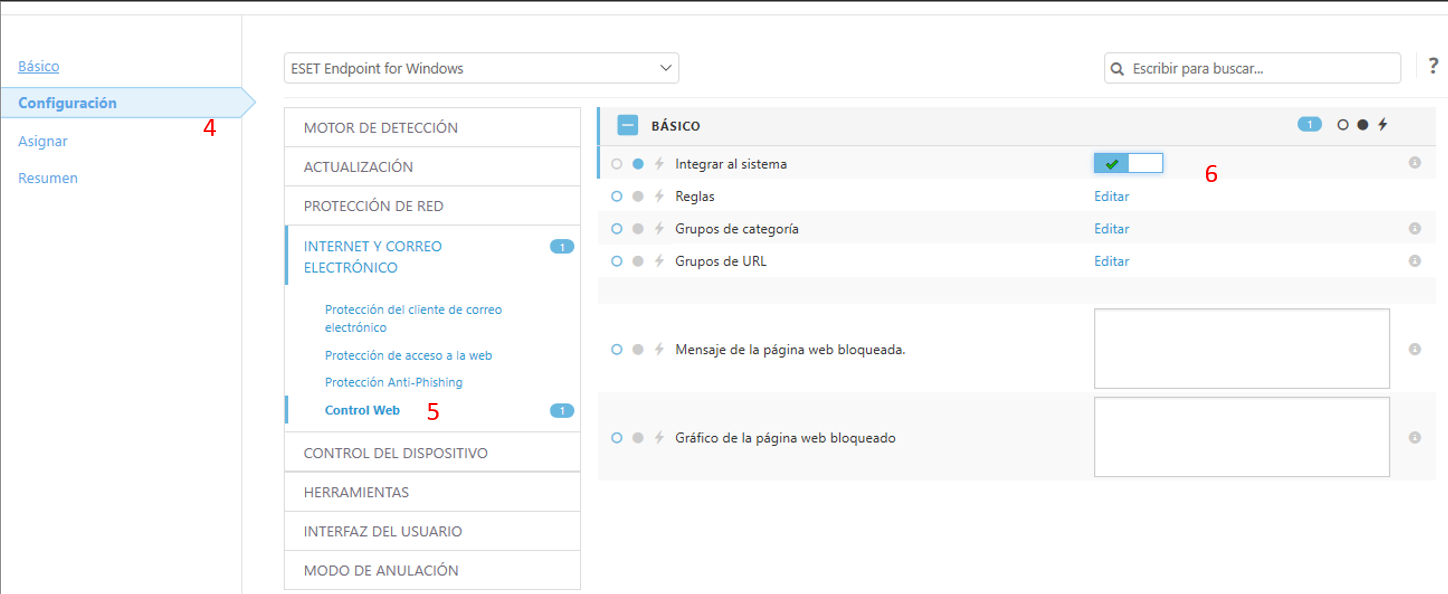Select the apply dot radio for Reglas

(638, 196)
